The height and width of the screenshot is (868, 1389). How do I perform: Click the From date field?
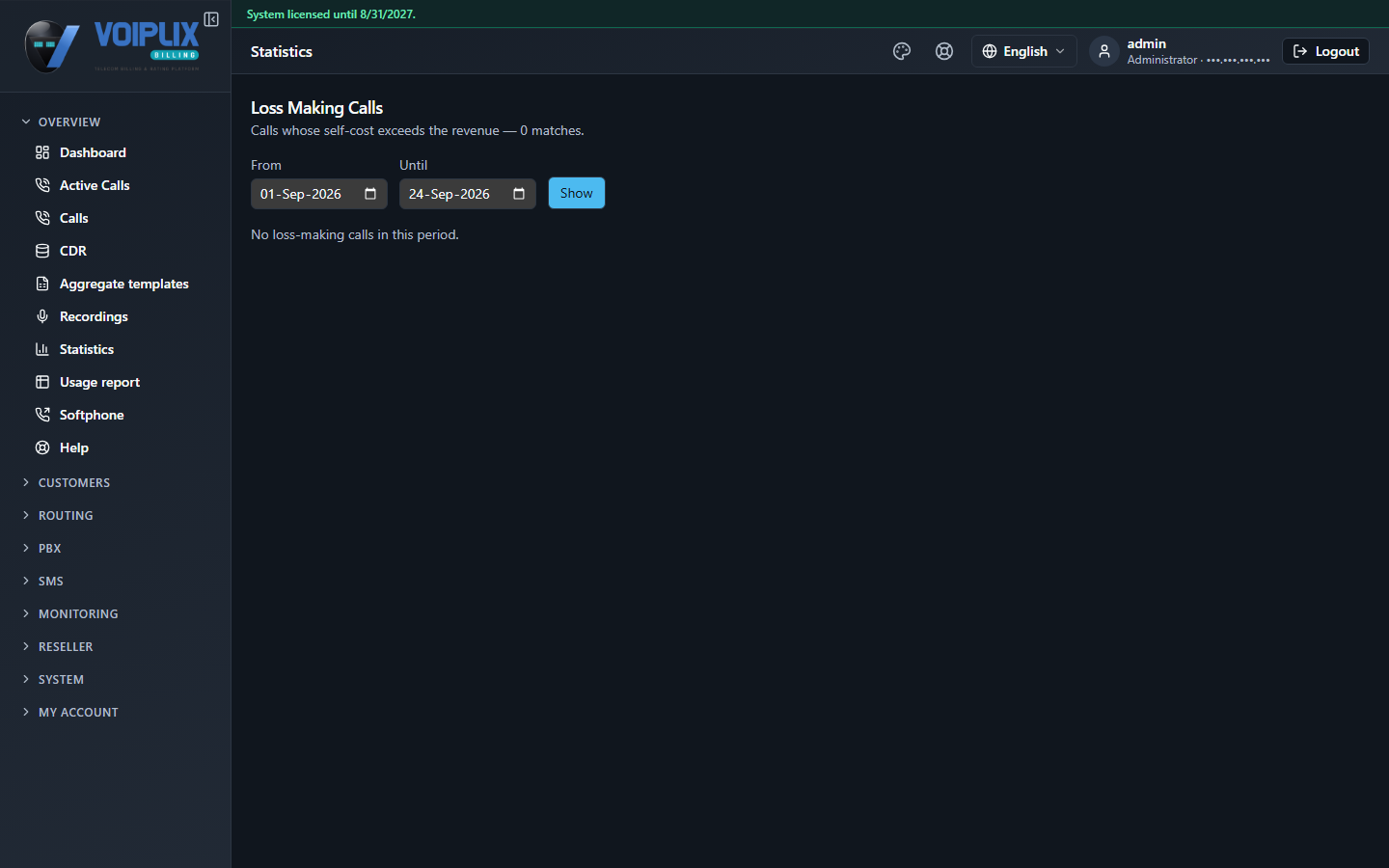(x=319, y=194)
